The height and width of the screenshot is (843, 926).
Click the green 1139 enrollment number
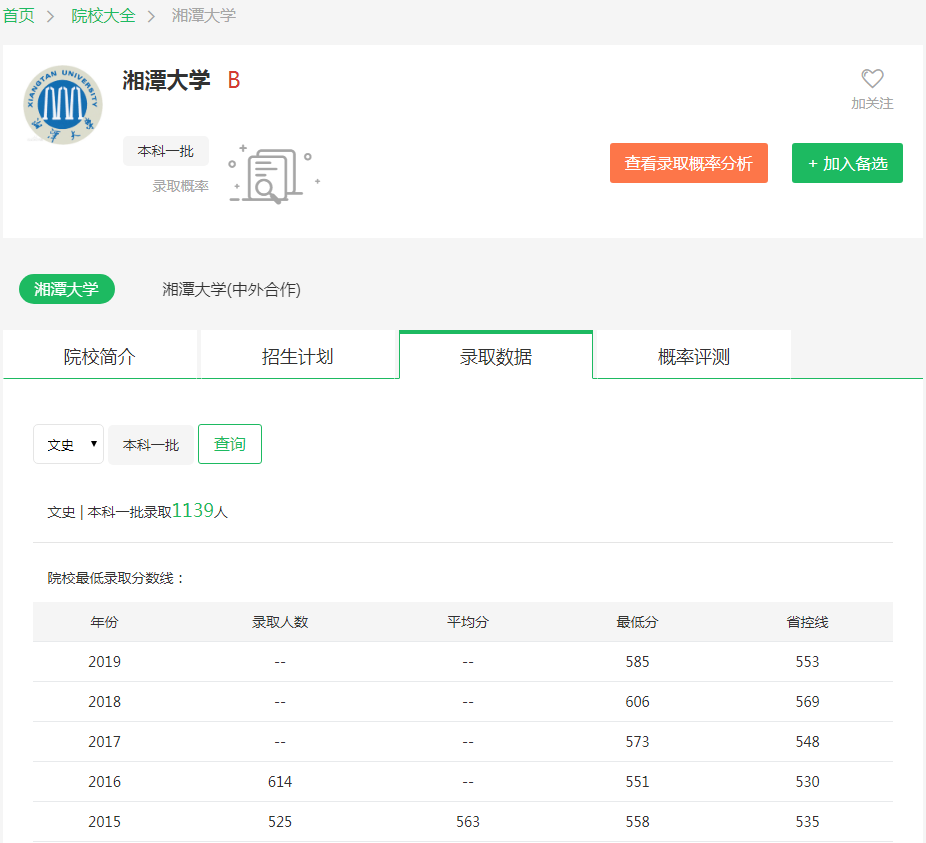(x=193, y=510)
